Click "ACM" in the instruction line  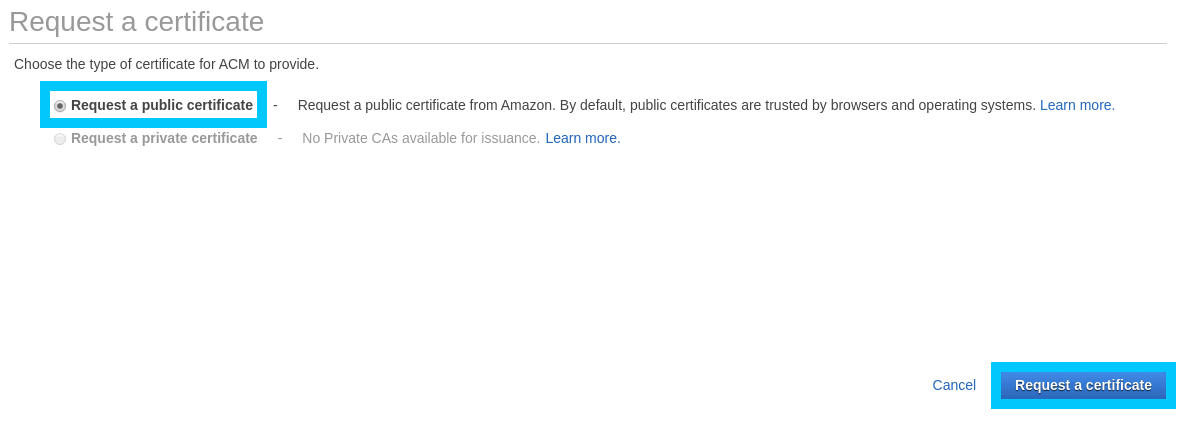tap(234, 64)
